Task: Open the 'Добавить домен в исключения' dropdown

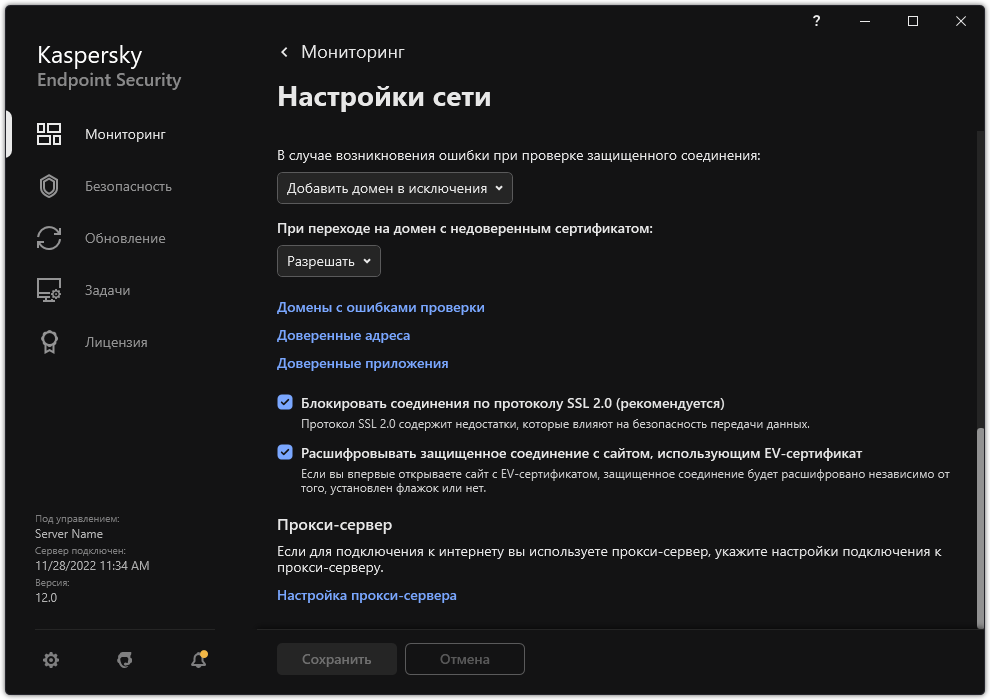Action: [394, 187]
